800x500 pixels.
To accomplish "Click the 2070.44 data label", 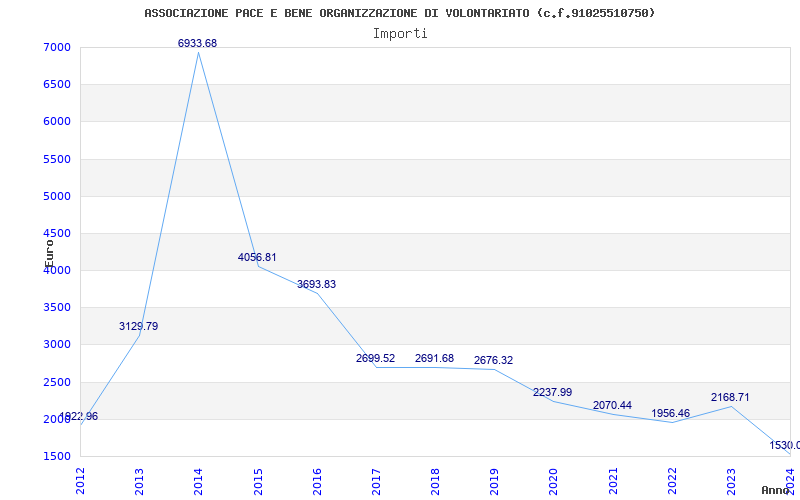I will click(x=612, y=405).
